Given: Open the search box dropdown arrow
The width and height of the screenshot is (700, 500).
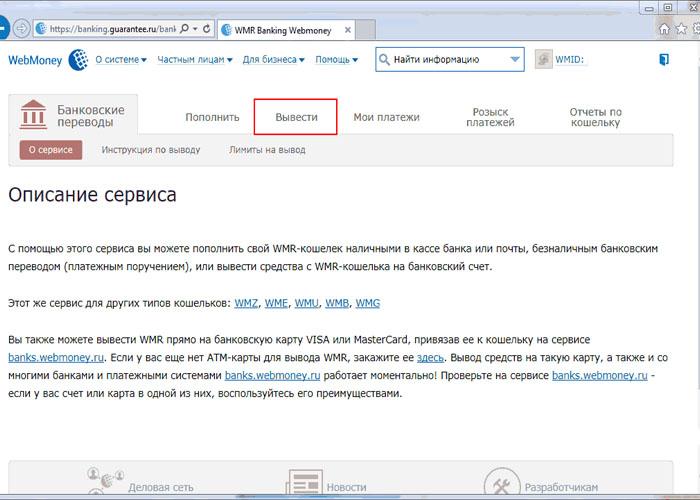Looking at the screenshot, I should 515,59.
